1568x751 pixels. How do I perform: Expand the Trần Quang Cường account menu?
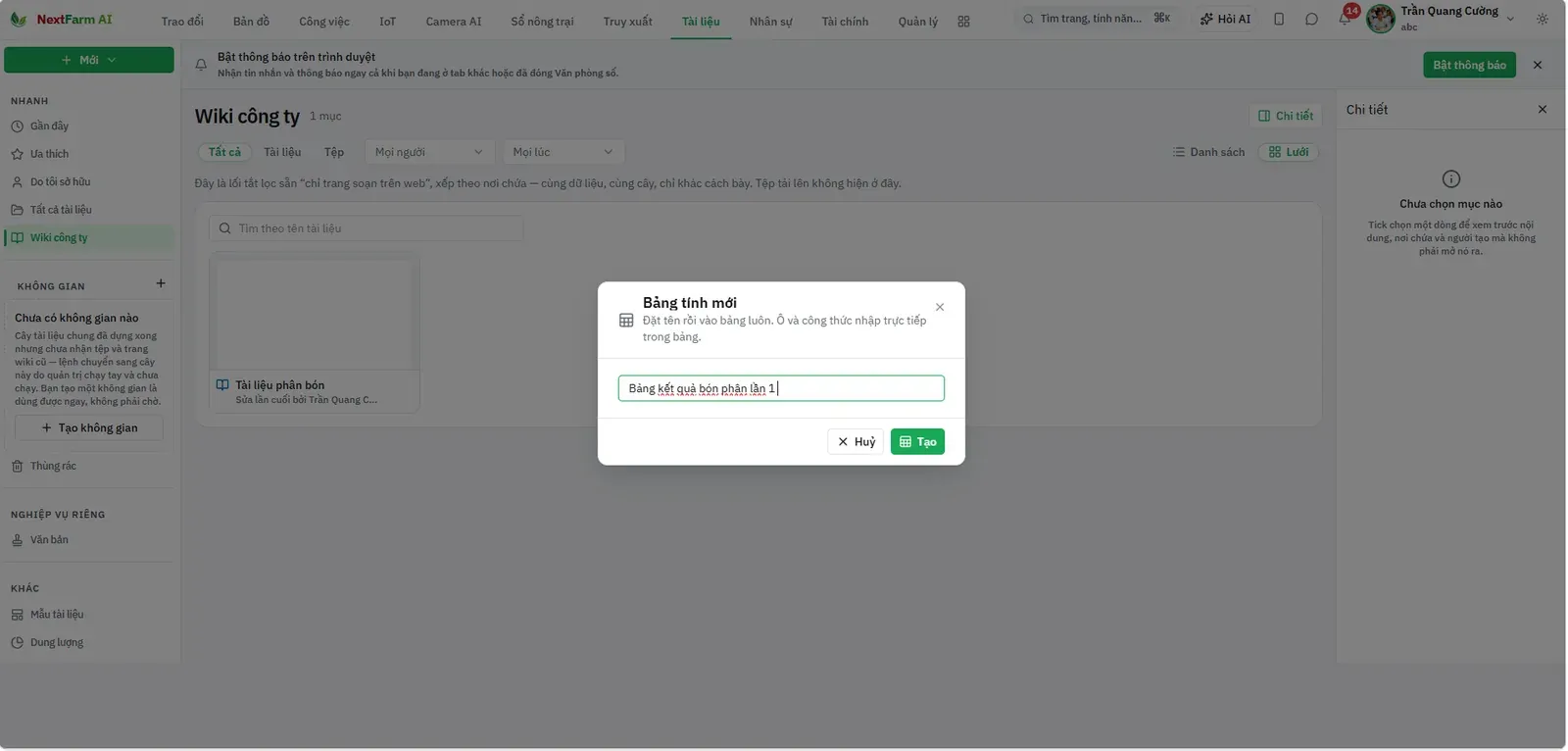point(1442,19)
